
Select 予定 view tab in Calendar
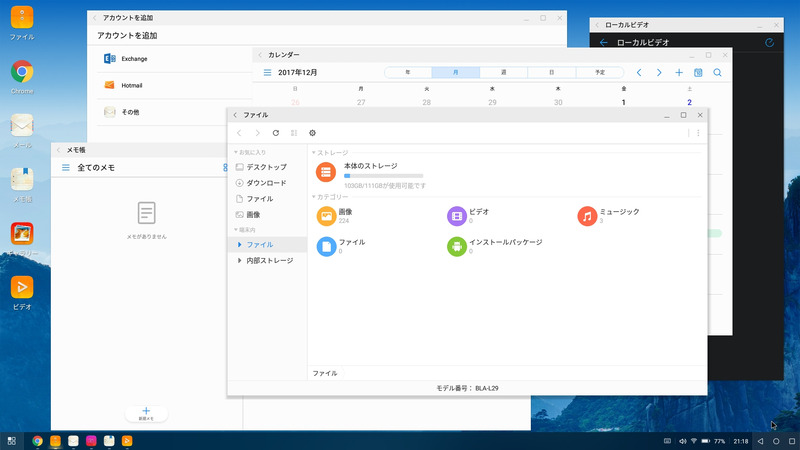(600, 72)
